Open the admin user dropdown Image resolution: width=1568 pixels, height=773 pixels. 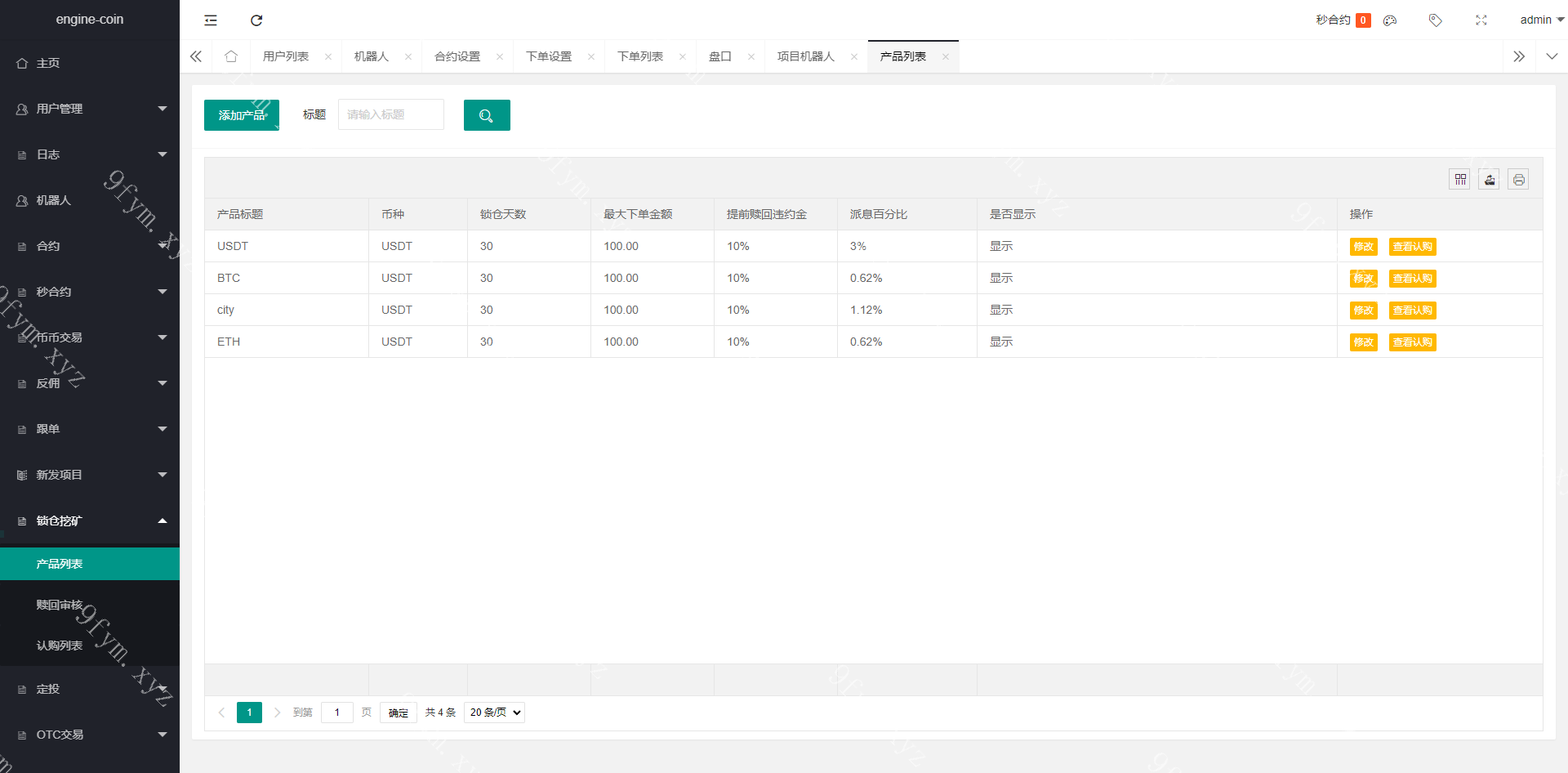pos(1542,20)
